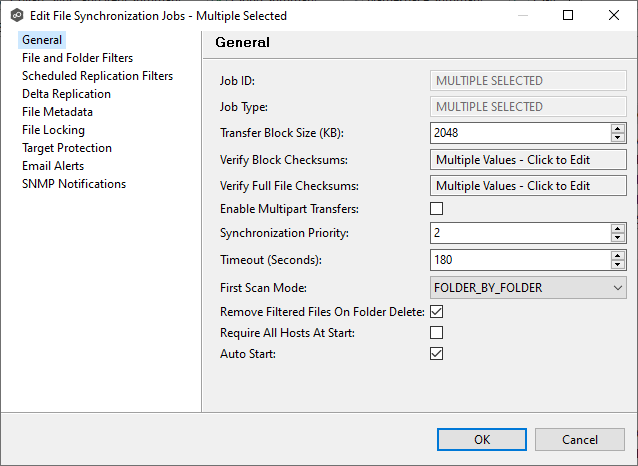Select Delta Replication in the sidebar
This screenshot has width=638, height=466.
point(66,94)
